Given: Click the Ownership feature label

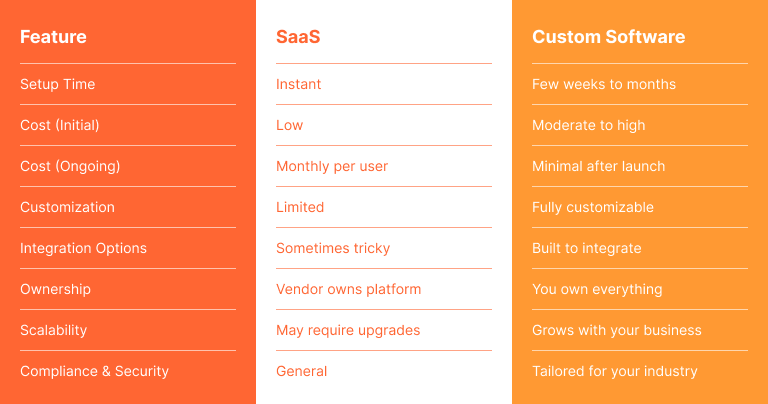Looking at the screenshot, I should point(55,289).
